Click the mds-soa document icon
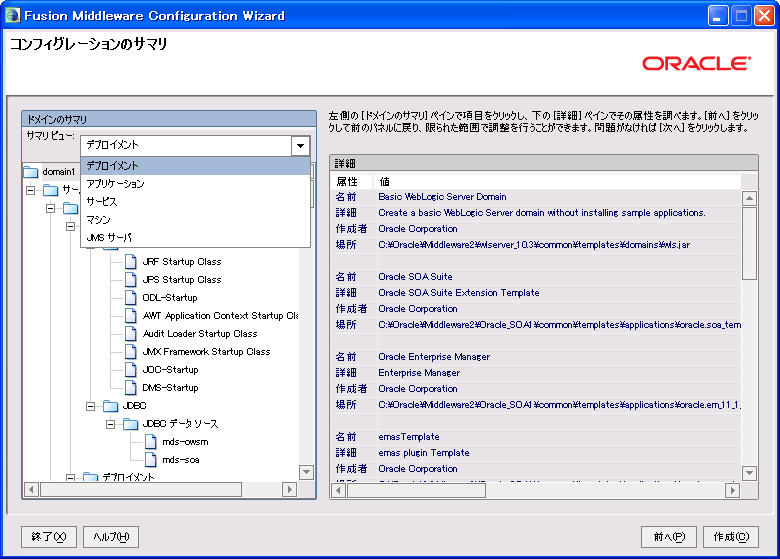The width and height of the screenshot is (780, 559). coord(151,460)
